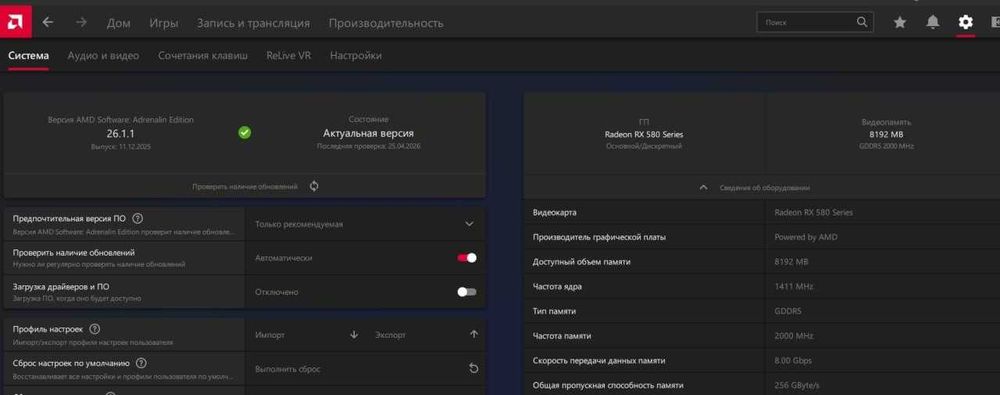Click the search magnifier icon
This screenshot has height=395, width=1000.
(862, 22)
